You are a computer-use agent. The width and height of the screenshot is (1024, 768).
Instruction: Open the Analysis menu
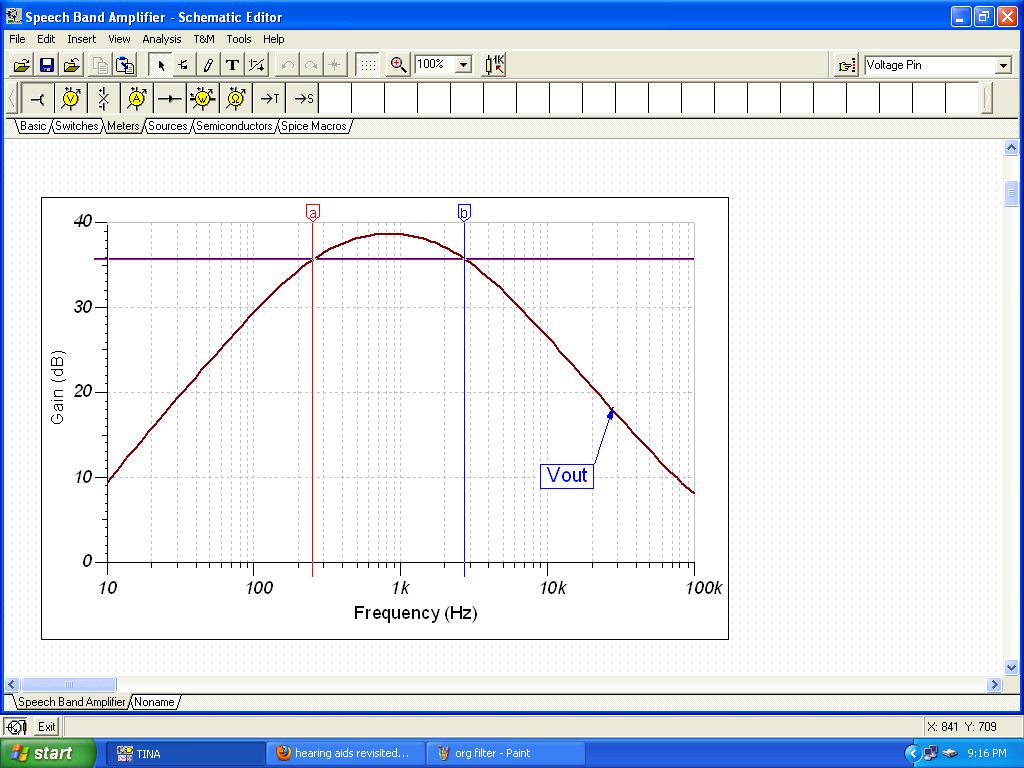[x=161, y=39]
